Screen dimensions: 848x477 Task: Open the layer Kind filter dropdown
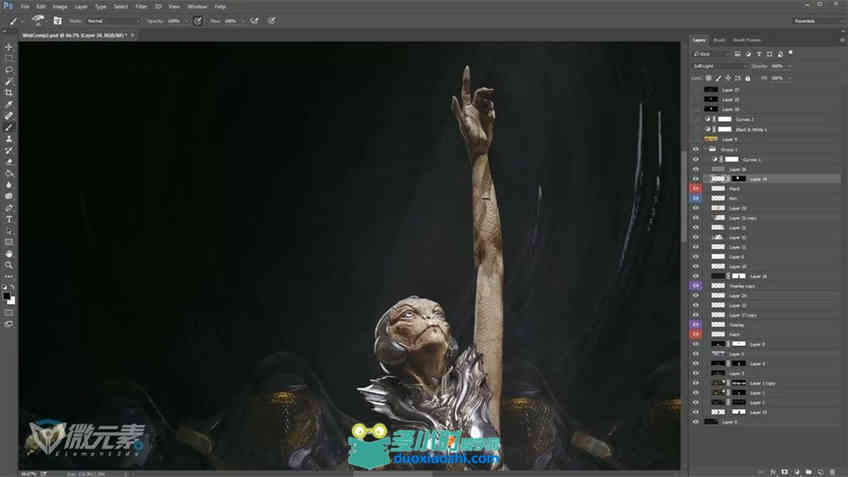coord(712,54)
